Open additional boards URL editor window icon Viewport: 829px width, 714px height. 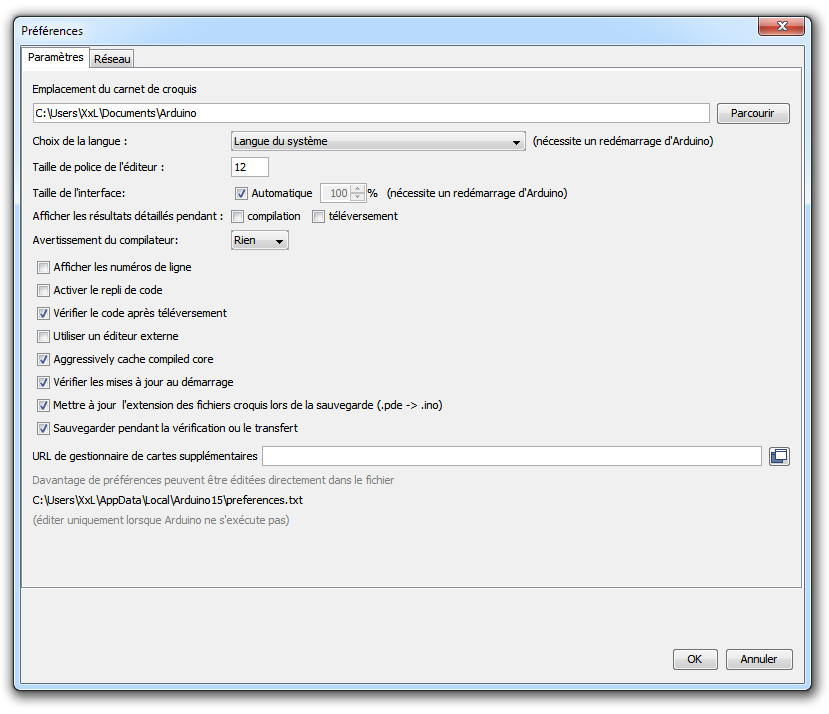tap(779, 456)
